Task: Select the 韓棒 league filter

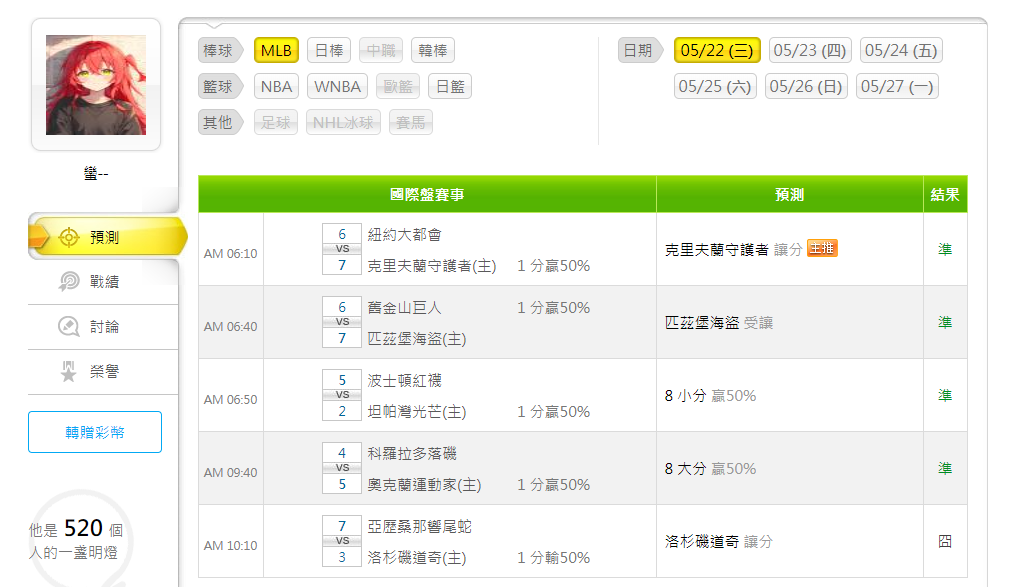Action: coord(433,50)
